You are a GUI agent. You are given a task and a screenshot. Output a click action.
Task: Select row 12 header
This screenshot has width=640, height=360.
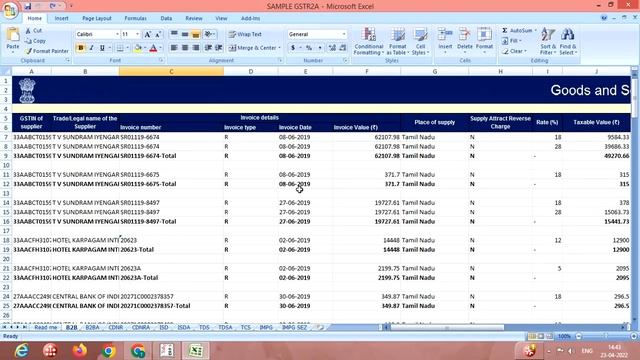pyautogui.click(x=6, y=184)
